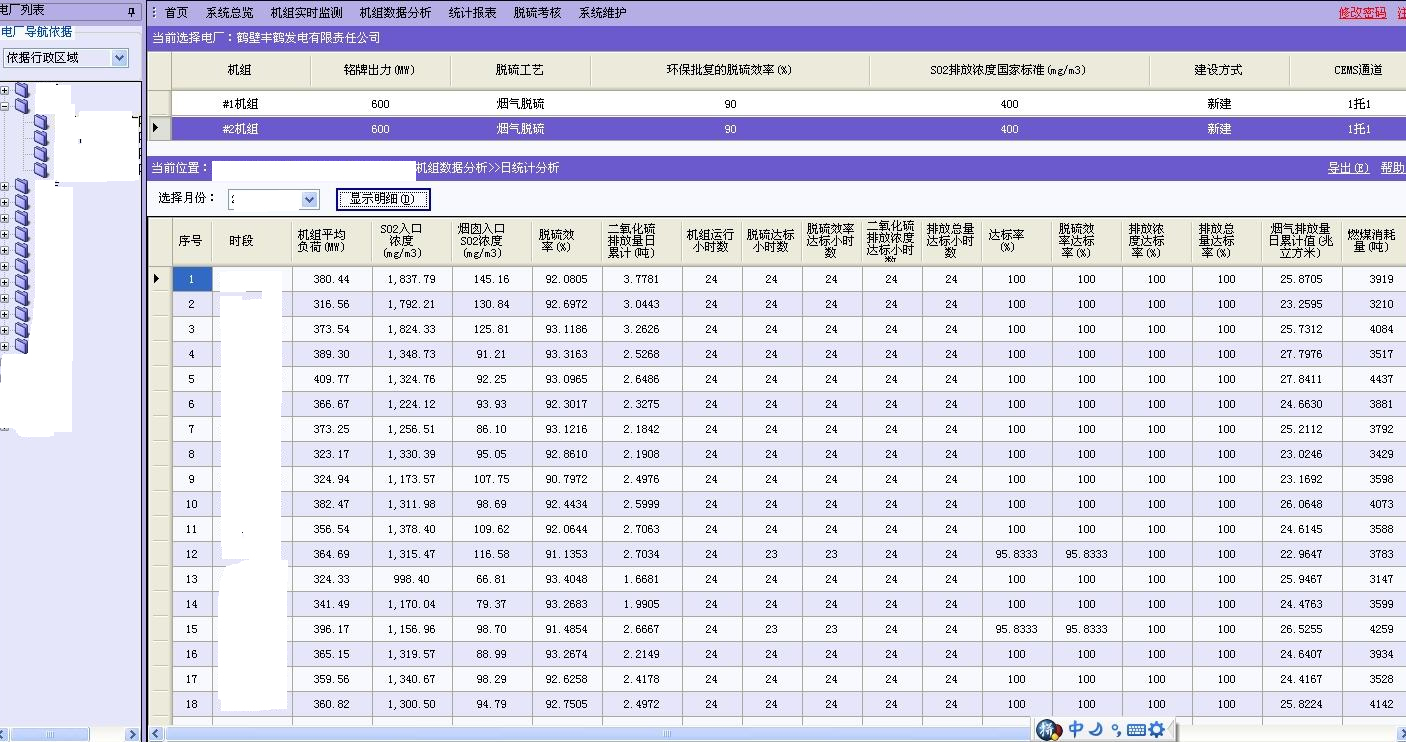Select the emission cell 1.6681
1406x742 pixels.
[x=641, y=579]
